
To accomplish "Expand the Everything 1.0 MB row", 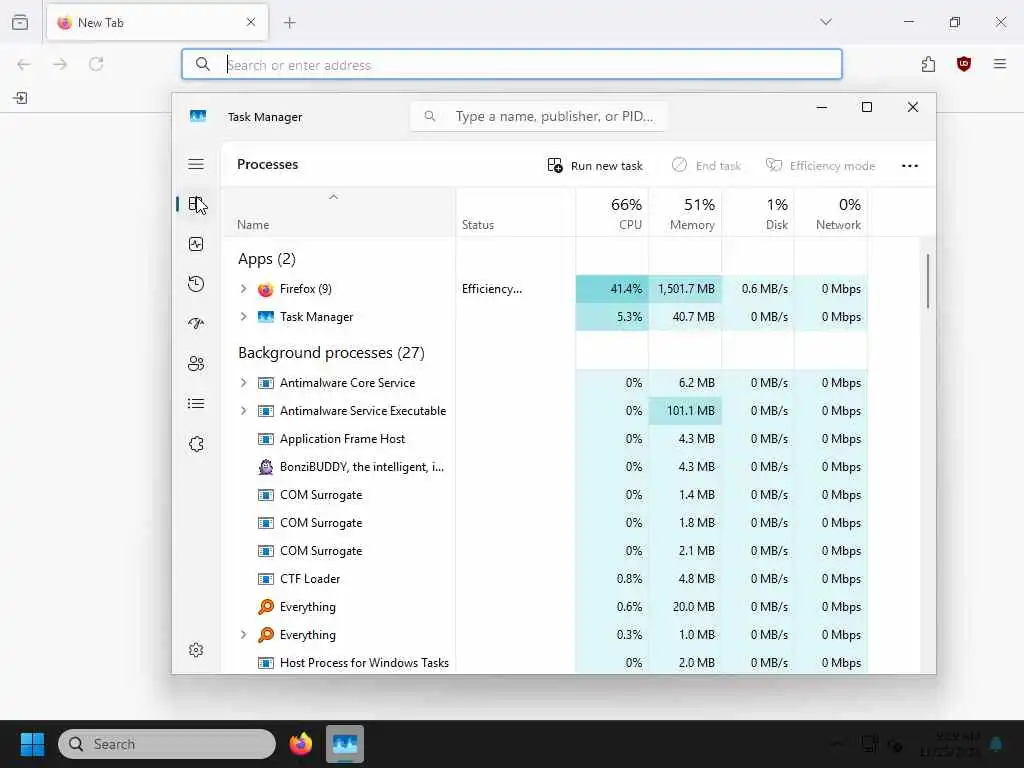I will (x=243, y=635).
